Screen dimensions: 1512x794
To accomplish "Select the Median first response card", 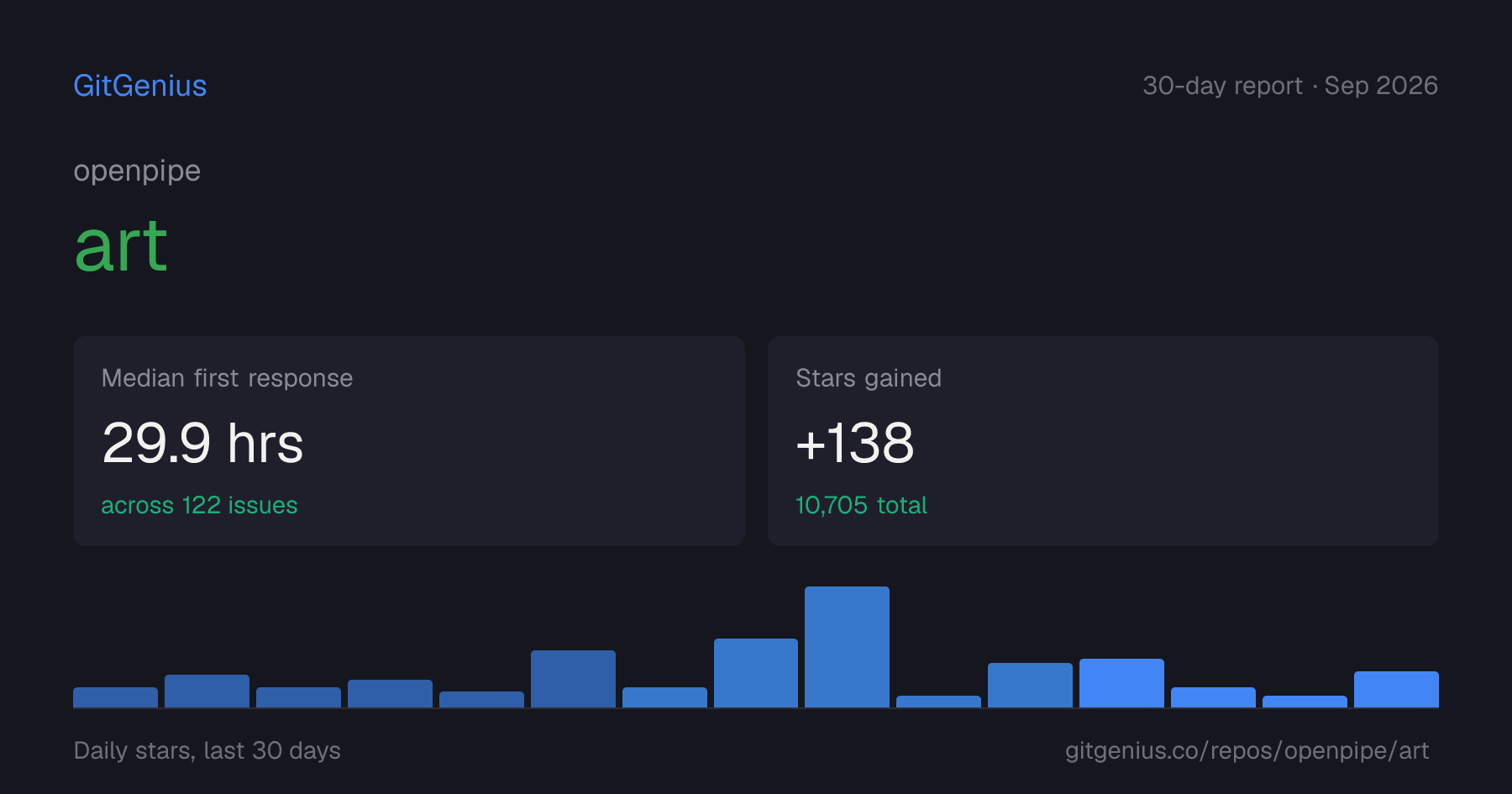I will coord(409,441).
